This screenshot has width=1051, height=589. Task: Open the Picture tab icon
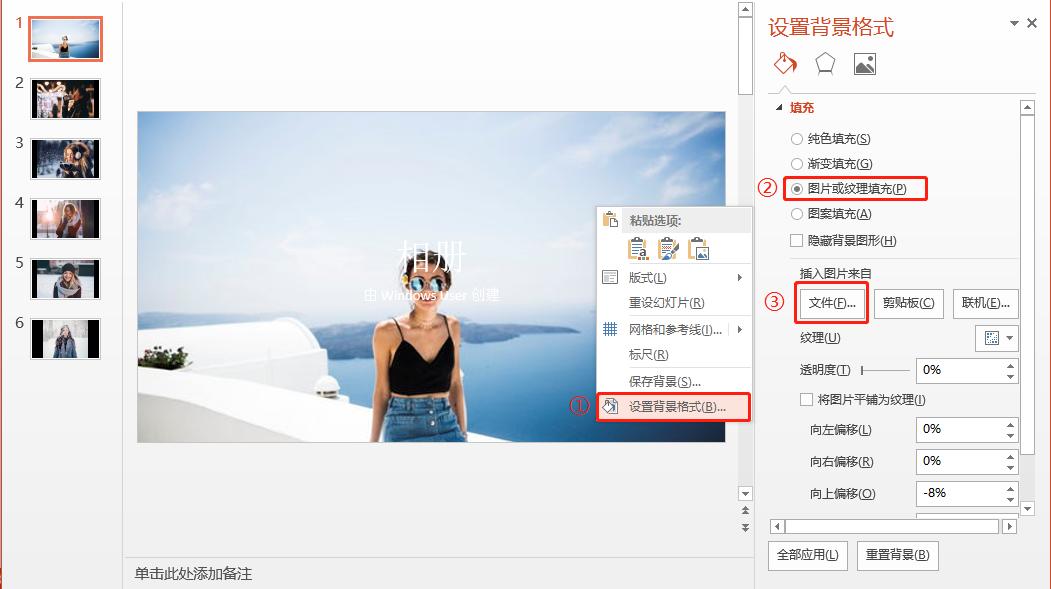click(x=865, y=64)
